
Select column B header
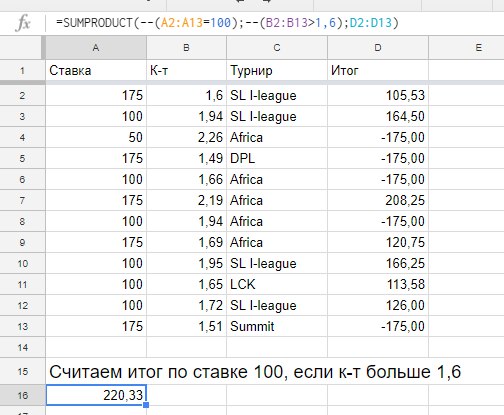186,48
